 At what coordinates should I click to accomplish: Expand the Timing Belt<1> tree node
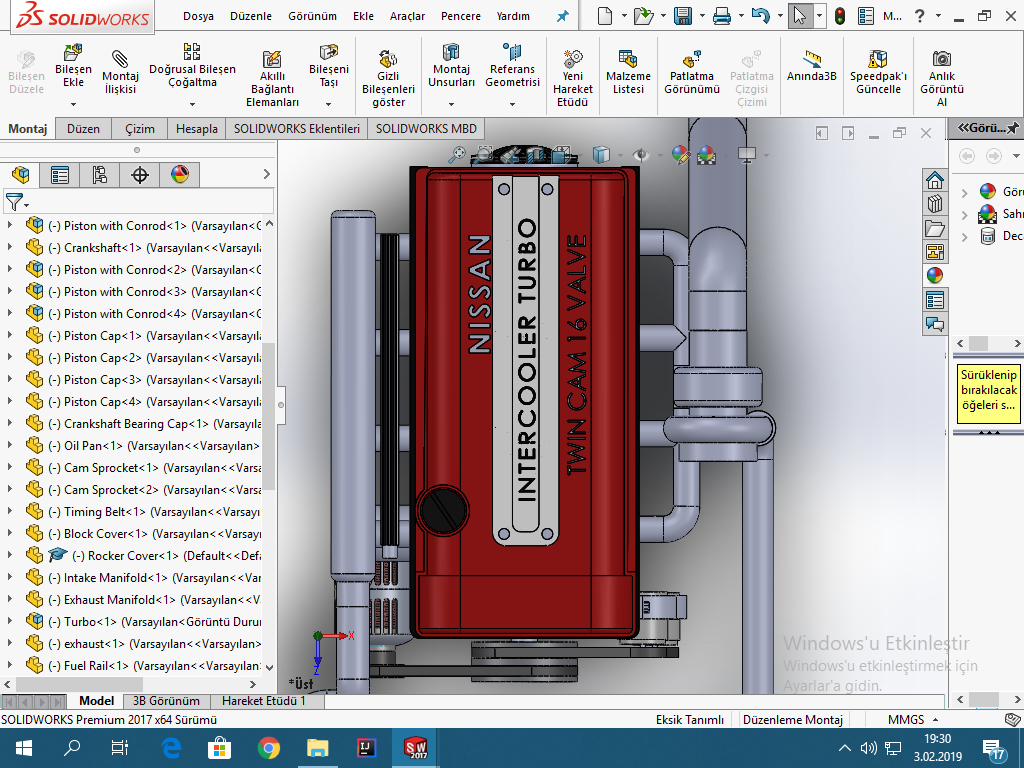pyautogui.click(x=10, y=511)
